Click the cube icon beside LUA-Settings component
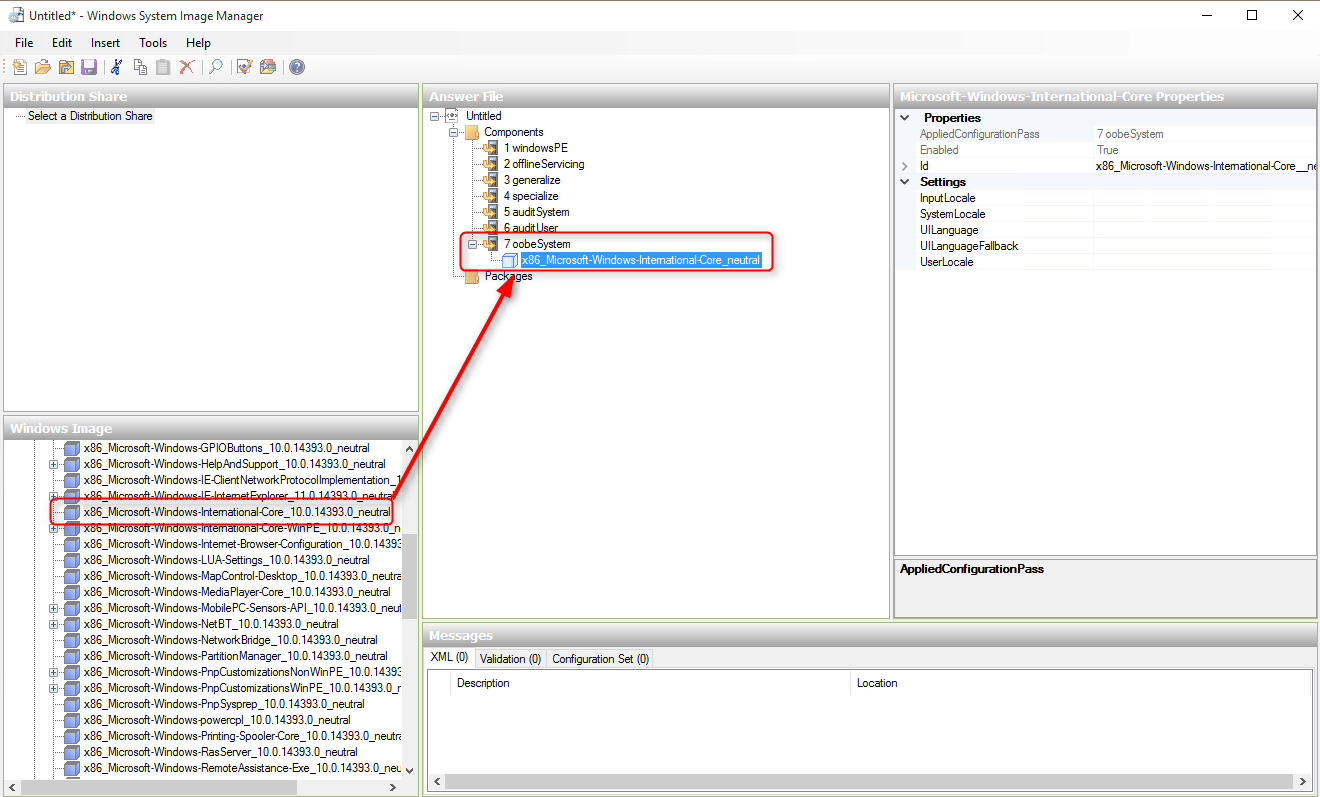The width and height of the screenshot is (1320, 797). pyautogui.click(x=72, y=560)
